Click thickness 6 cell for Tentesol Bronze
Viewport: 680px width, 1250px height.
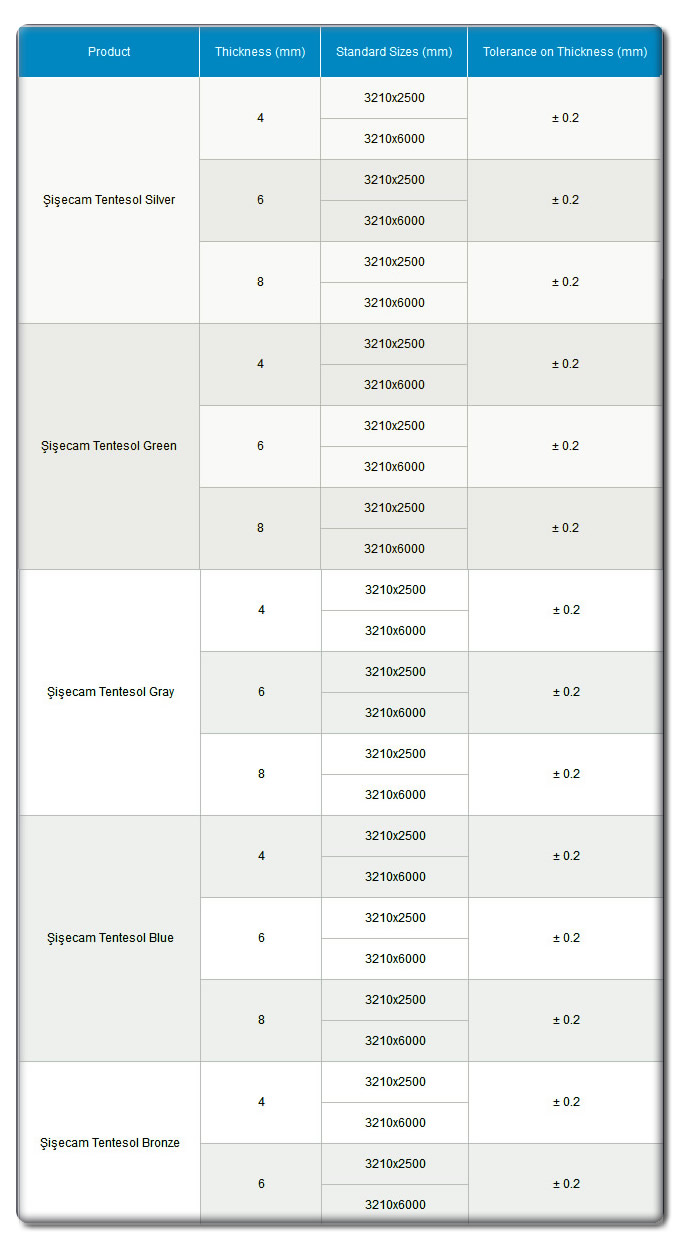pos(261,1184)
